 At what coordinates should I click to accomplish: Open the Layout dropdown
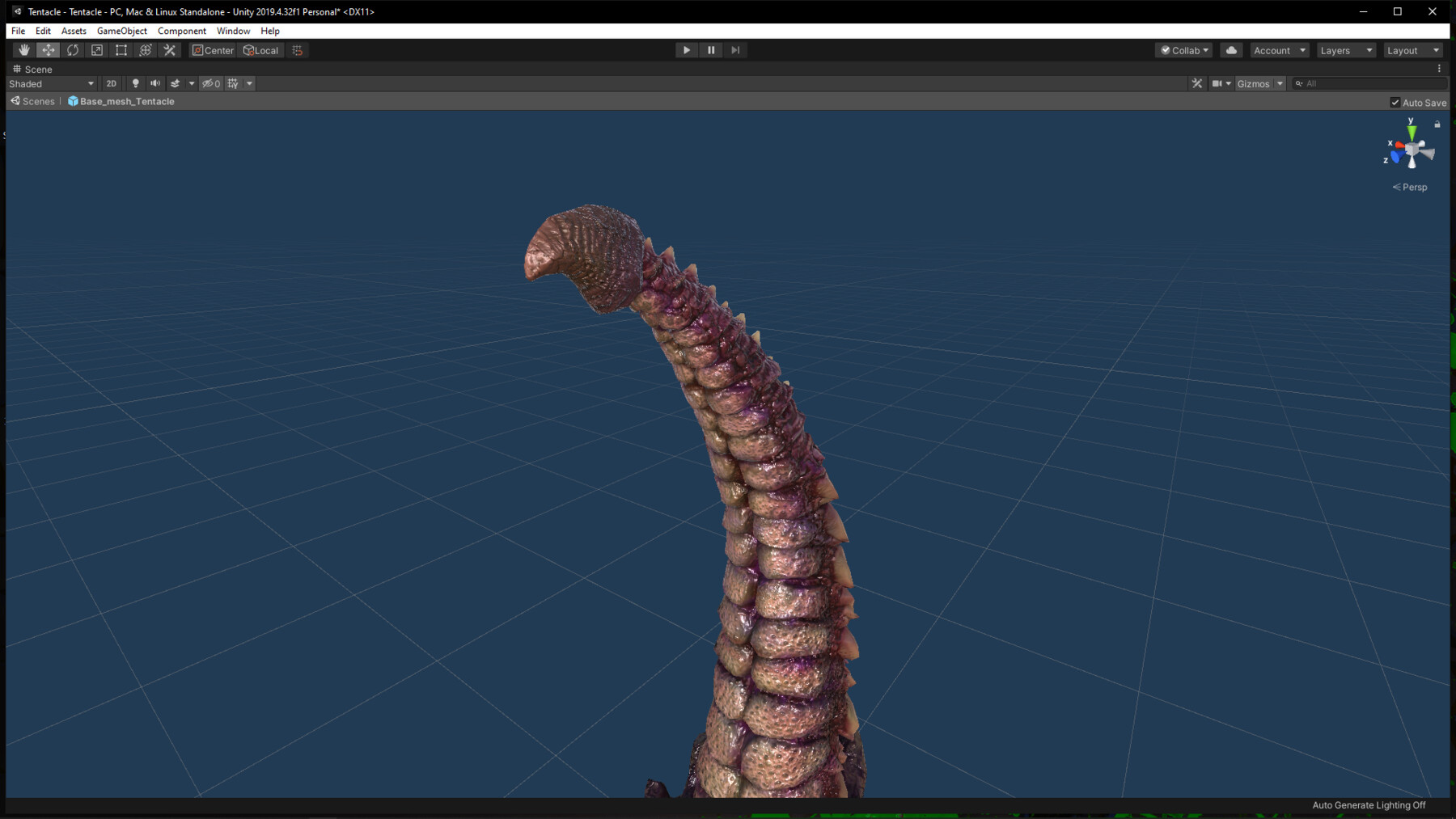click(x=1412, y=50)
